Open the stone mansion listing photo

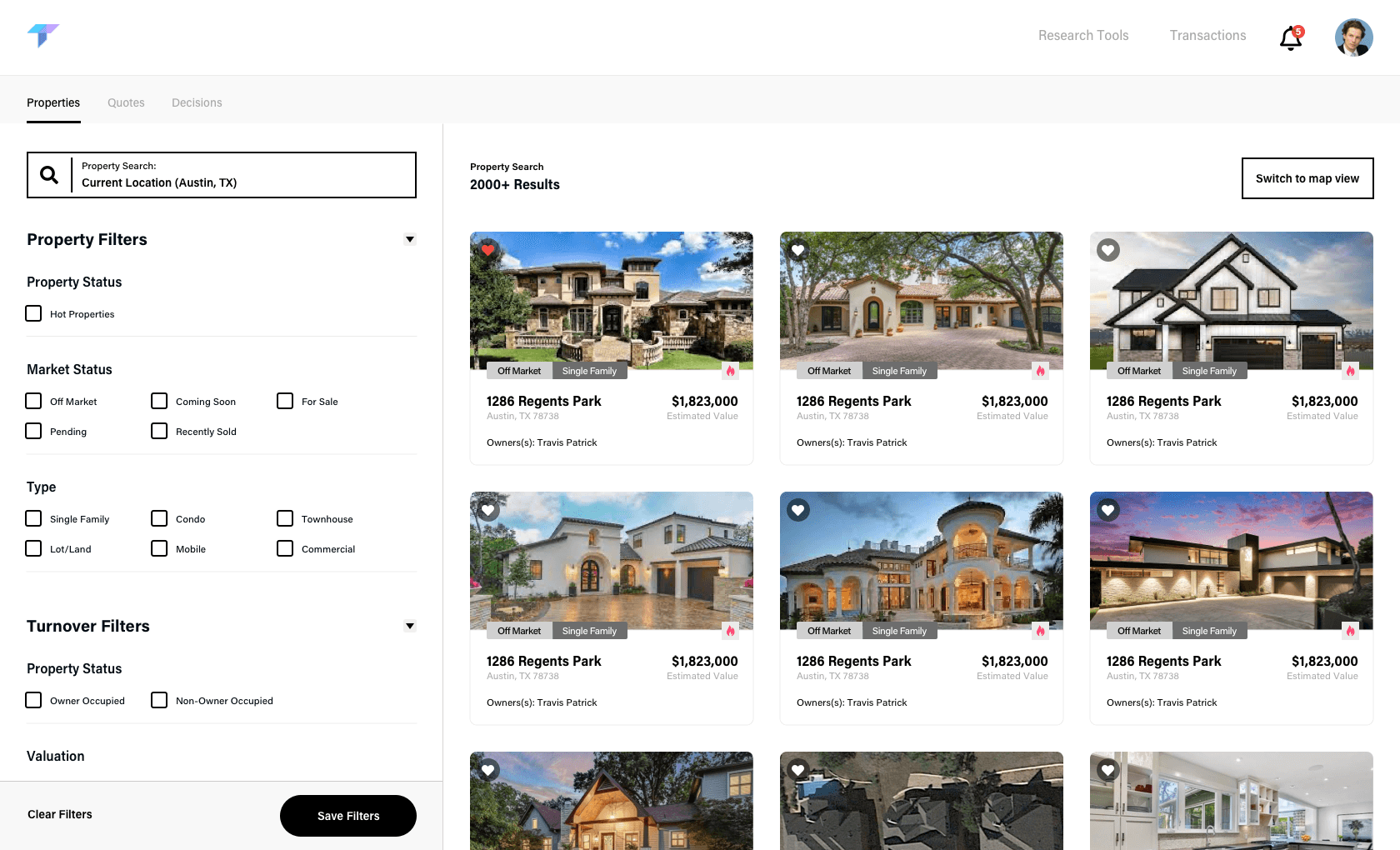(x=612, y=301)
